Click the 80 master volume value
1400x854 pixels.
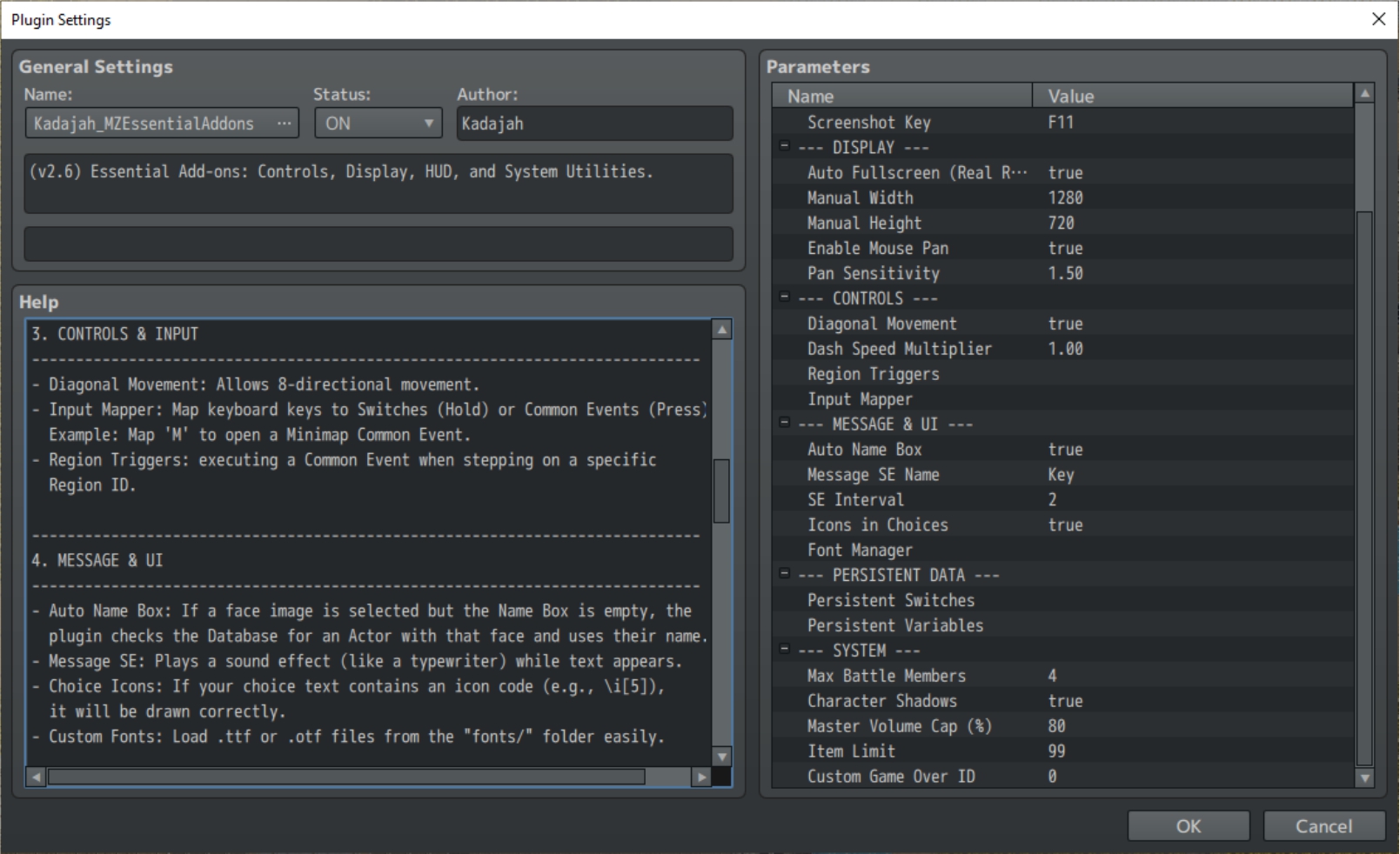(x=1056, y=726)
